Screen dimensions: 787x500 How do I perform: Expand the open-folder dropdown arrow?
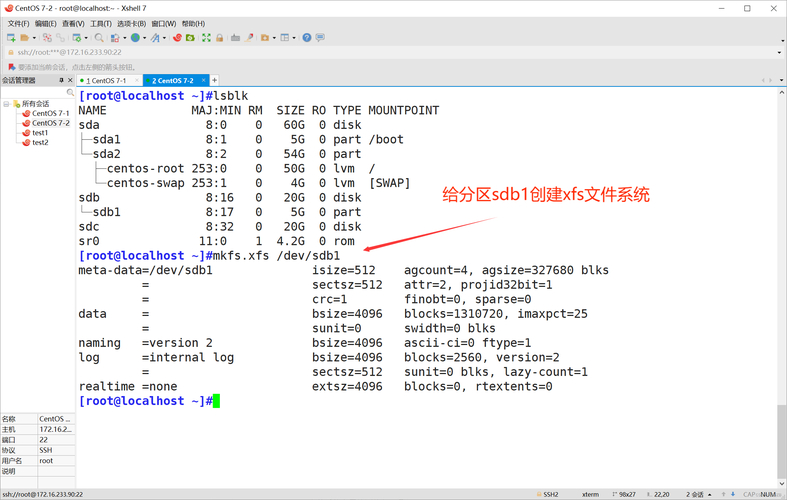[x=34, y=38]
